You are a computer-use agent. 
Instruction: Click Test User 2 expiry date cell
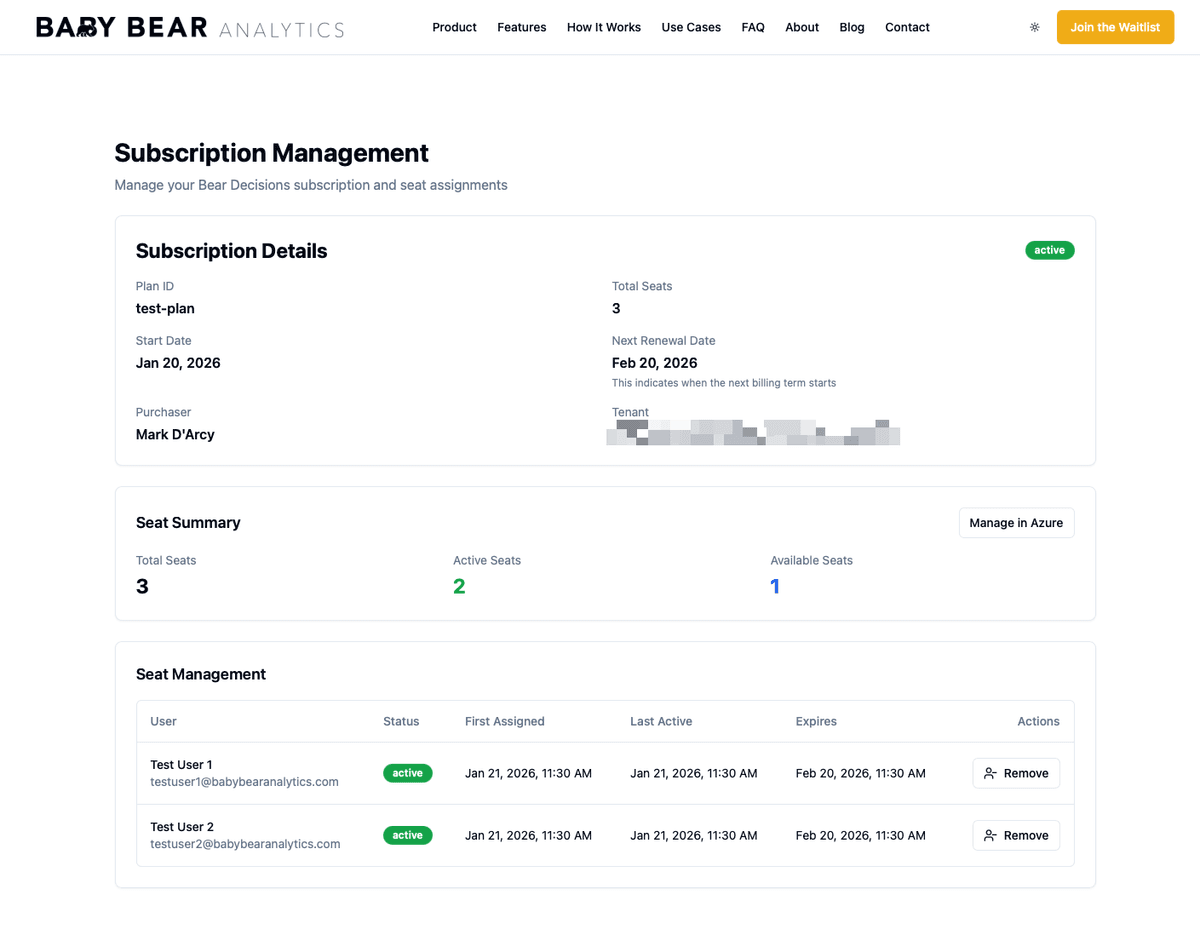point(860,835)
